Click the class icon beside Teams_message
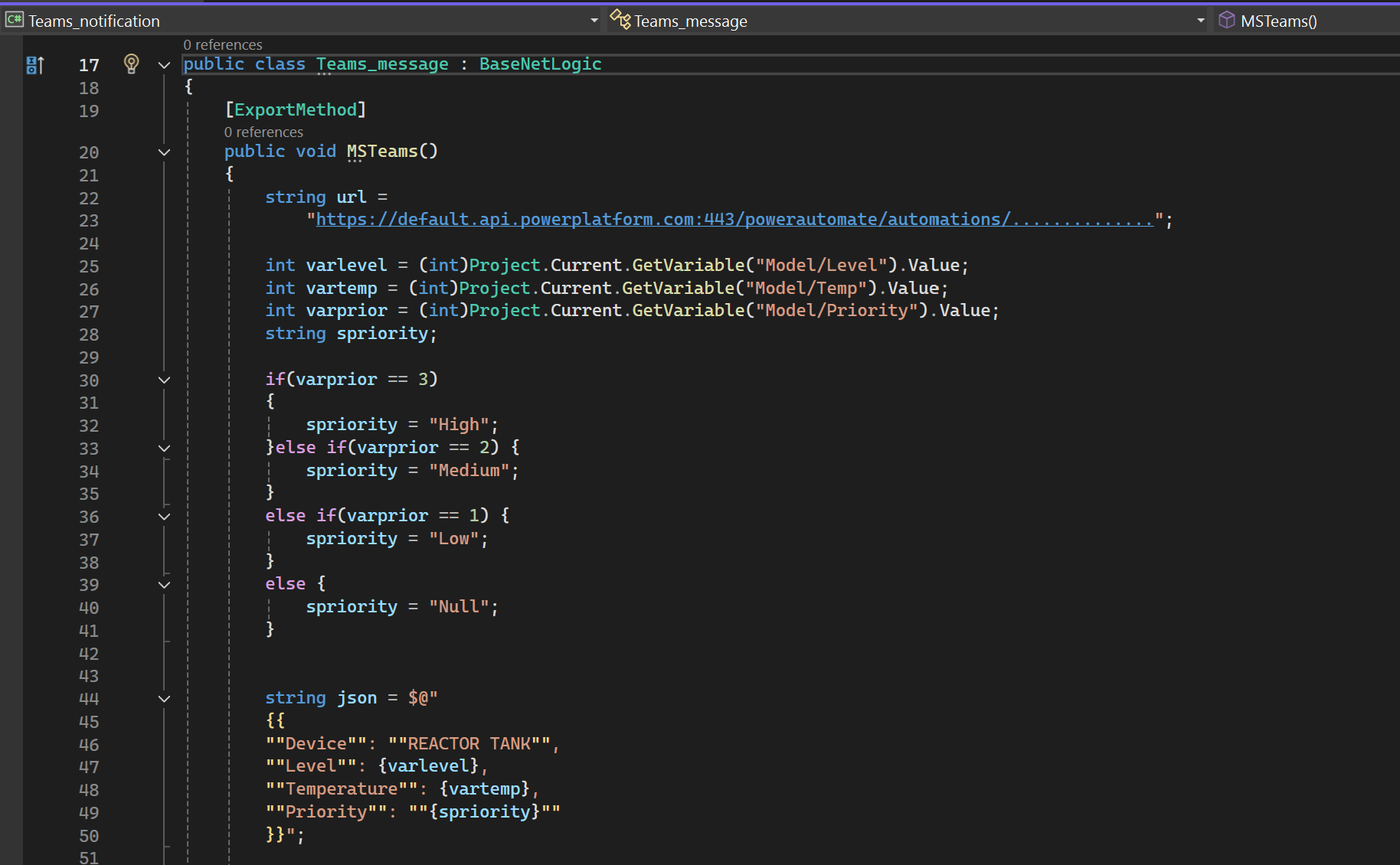This screenshot has height=865, width=1400. click(620, 20)
